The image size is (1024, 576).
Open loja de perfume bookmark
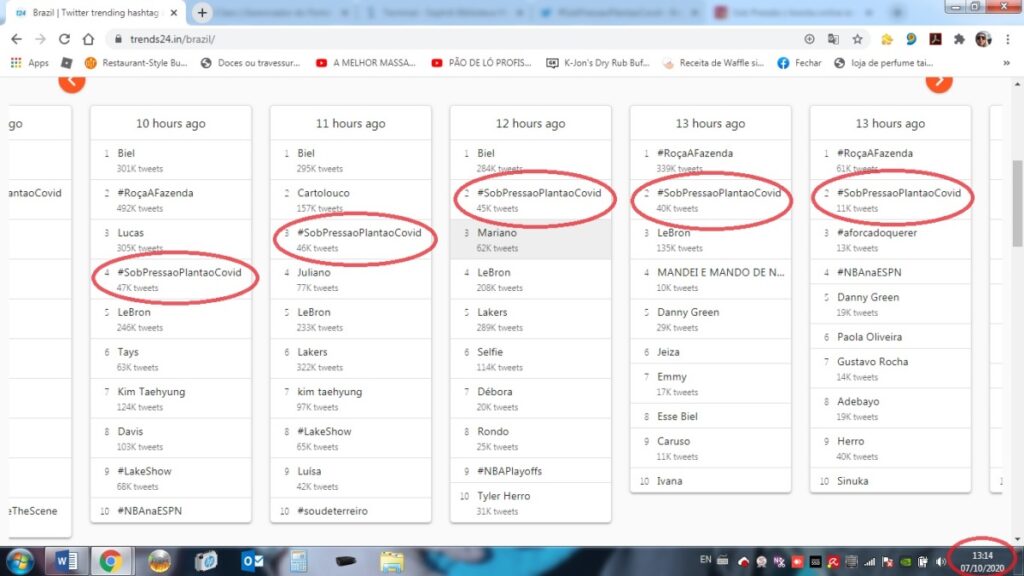(884, 63)
